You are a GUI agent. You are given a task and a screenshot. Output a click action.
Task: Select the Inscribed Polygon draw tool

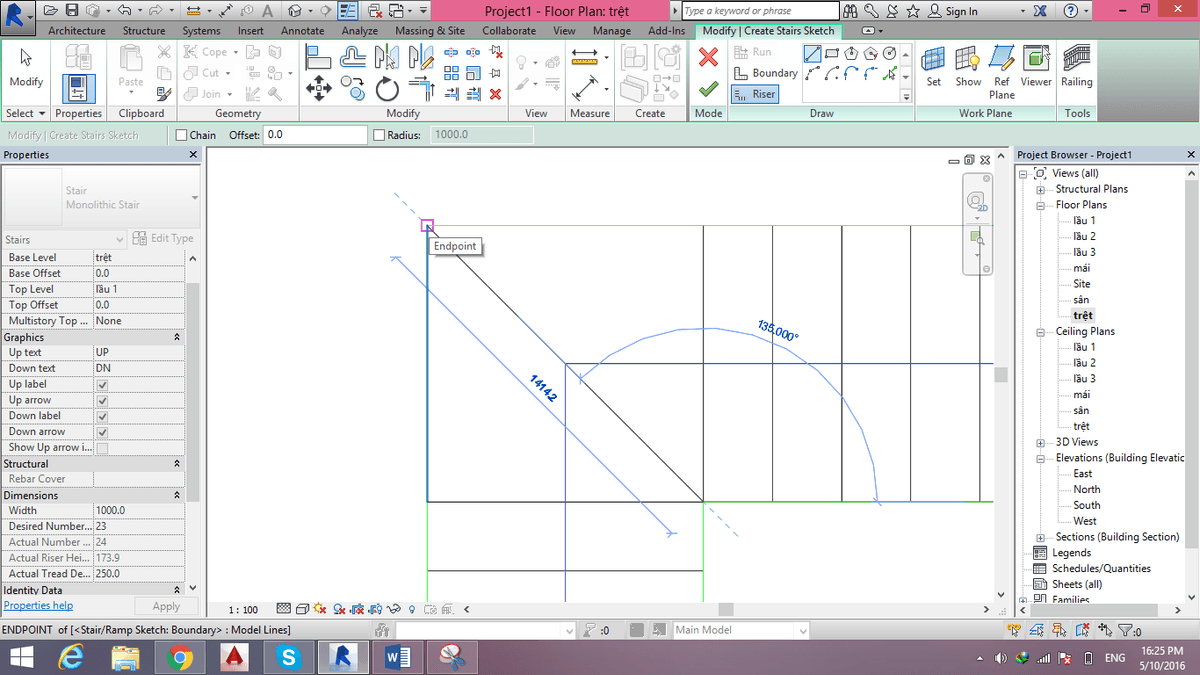tap(852, 53)
